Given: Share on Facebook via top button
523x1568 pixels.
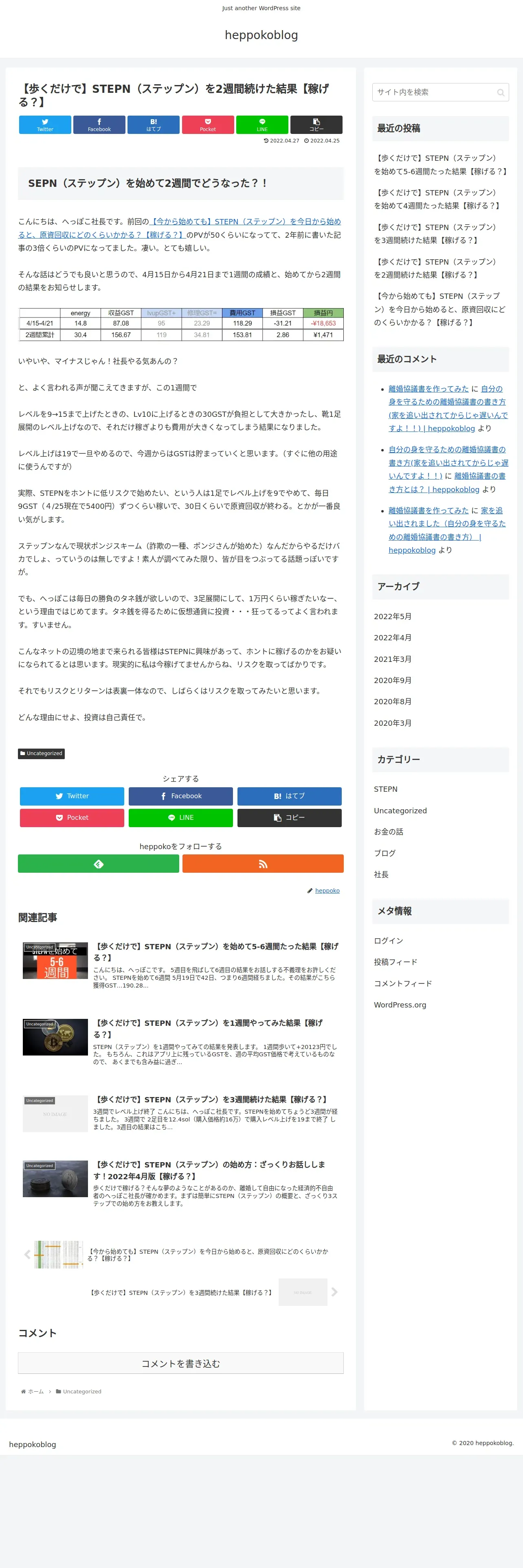Looking at the screenshot, I should pos(99,125).
